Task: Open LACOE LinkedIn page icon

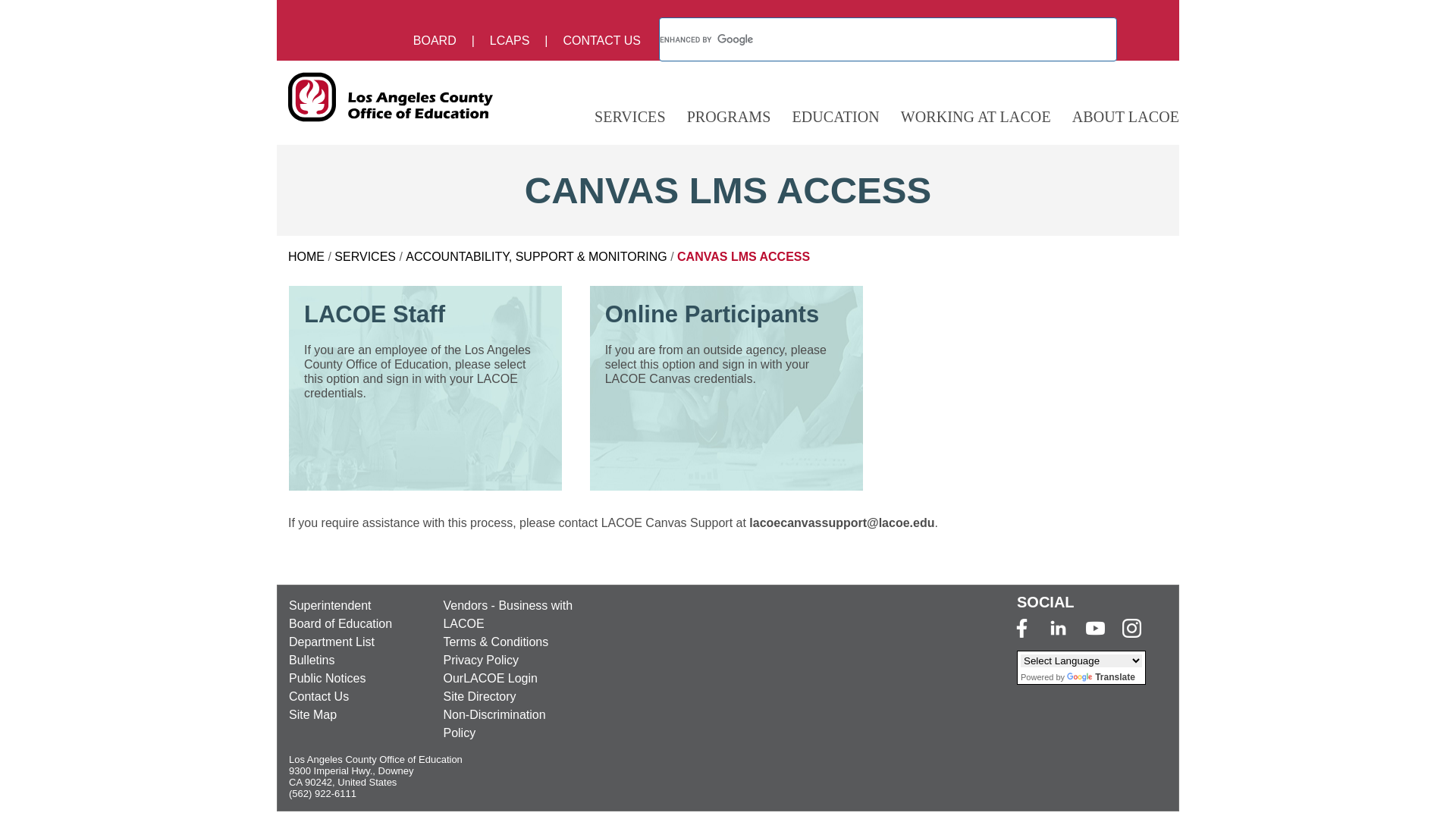Action: click(1058, 628)
